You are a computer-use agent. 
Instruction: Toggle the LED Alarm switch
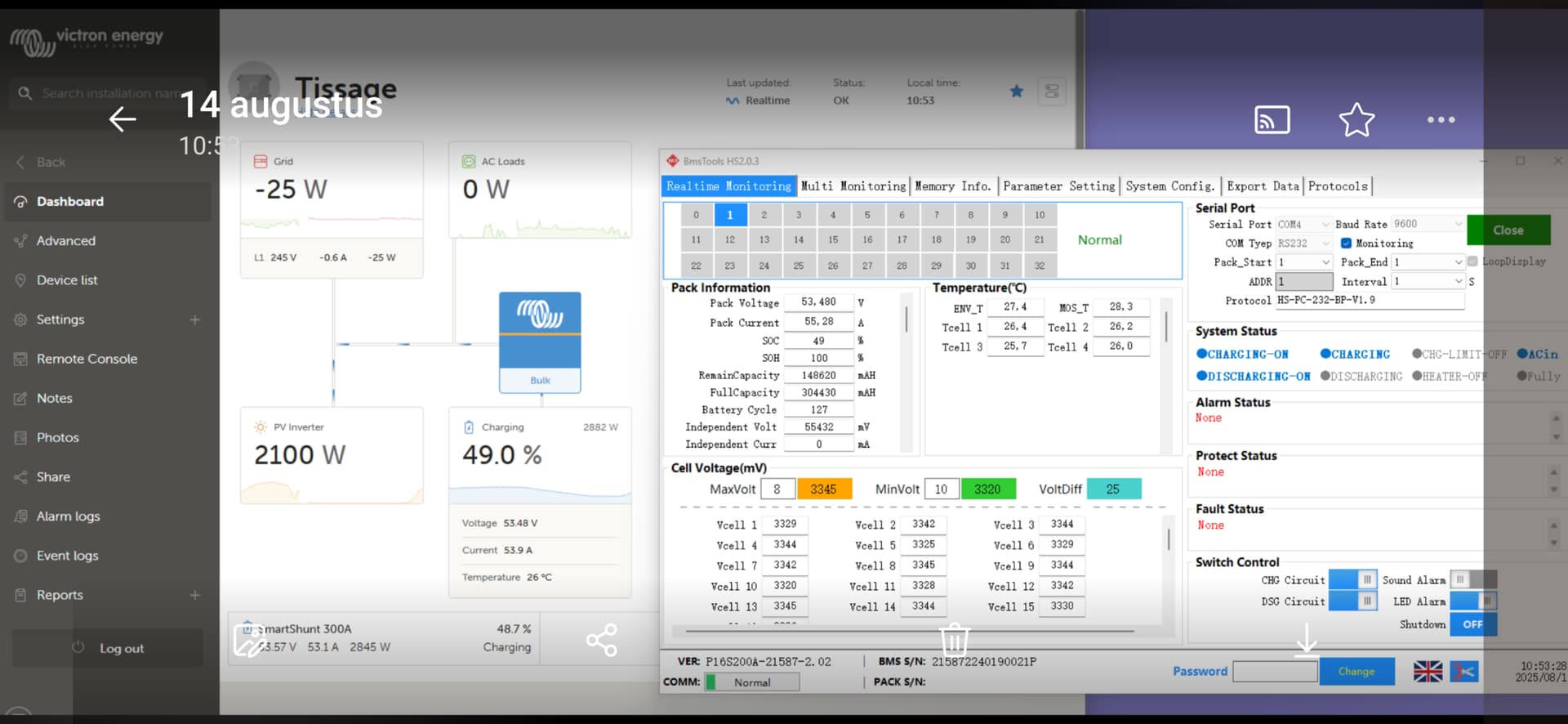pyautogui.click(x=1473, y=601)
